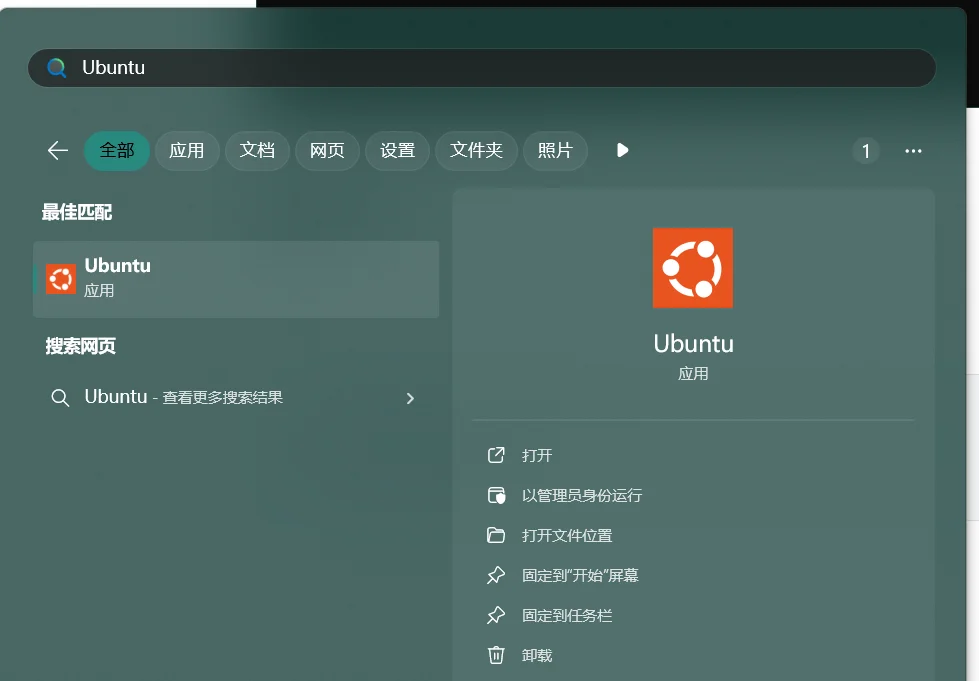Click the large Ubuntu logo in details pane
The width and height of the screenshot is (979, 681).
coord(692,268)
